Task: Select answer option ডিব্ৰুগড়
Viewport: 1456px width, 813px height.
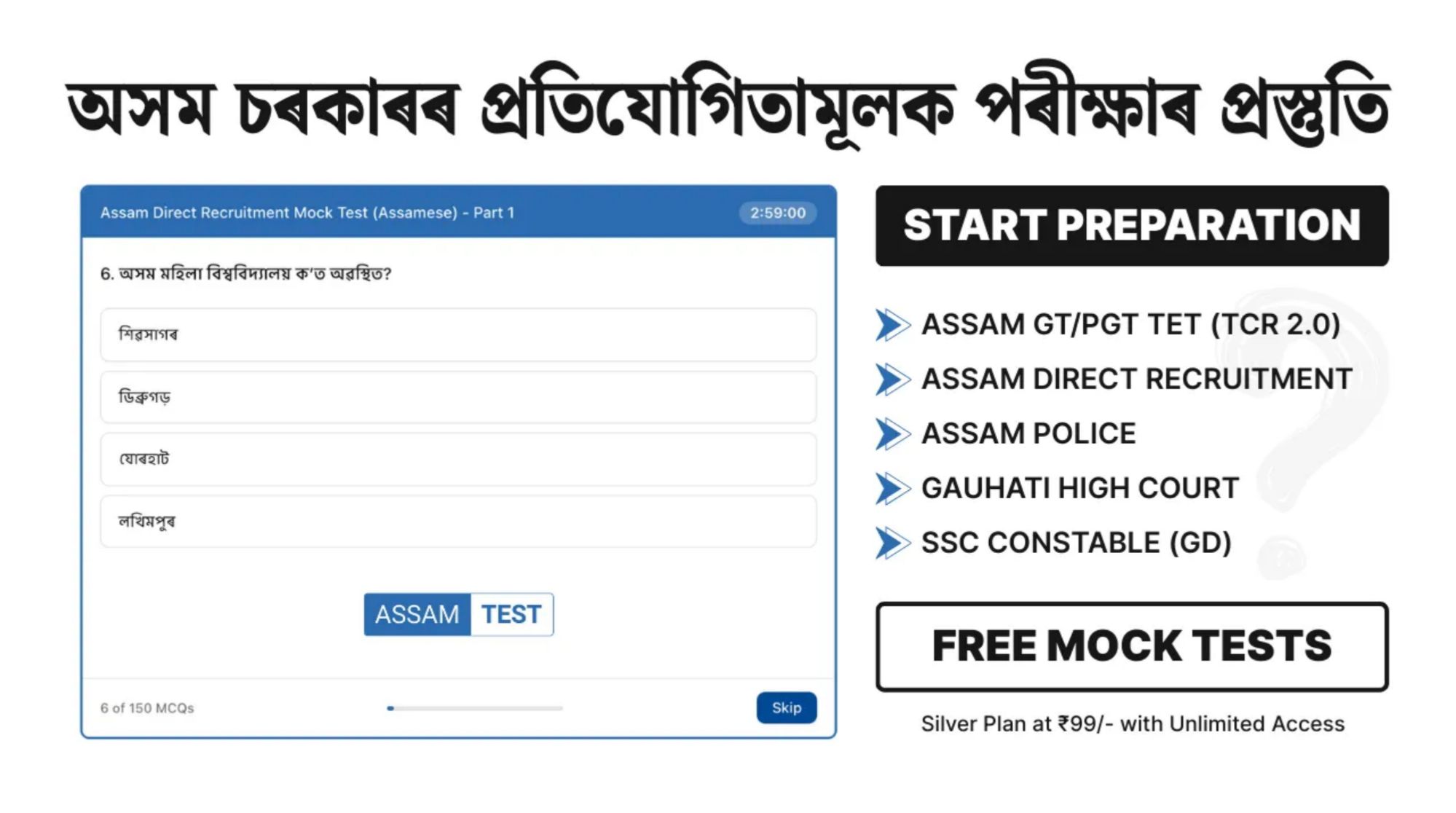Action: point(458,397)
